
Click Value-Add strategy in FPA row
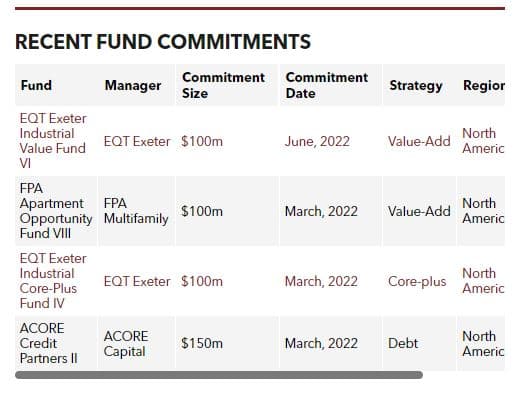[x=419, y=211]
